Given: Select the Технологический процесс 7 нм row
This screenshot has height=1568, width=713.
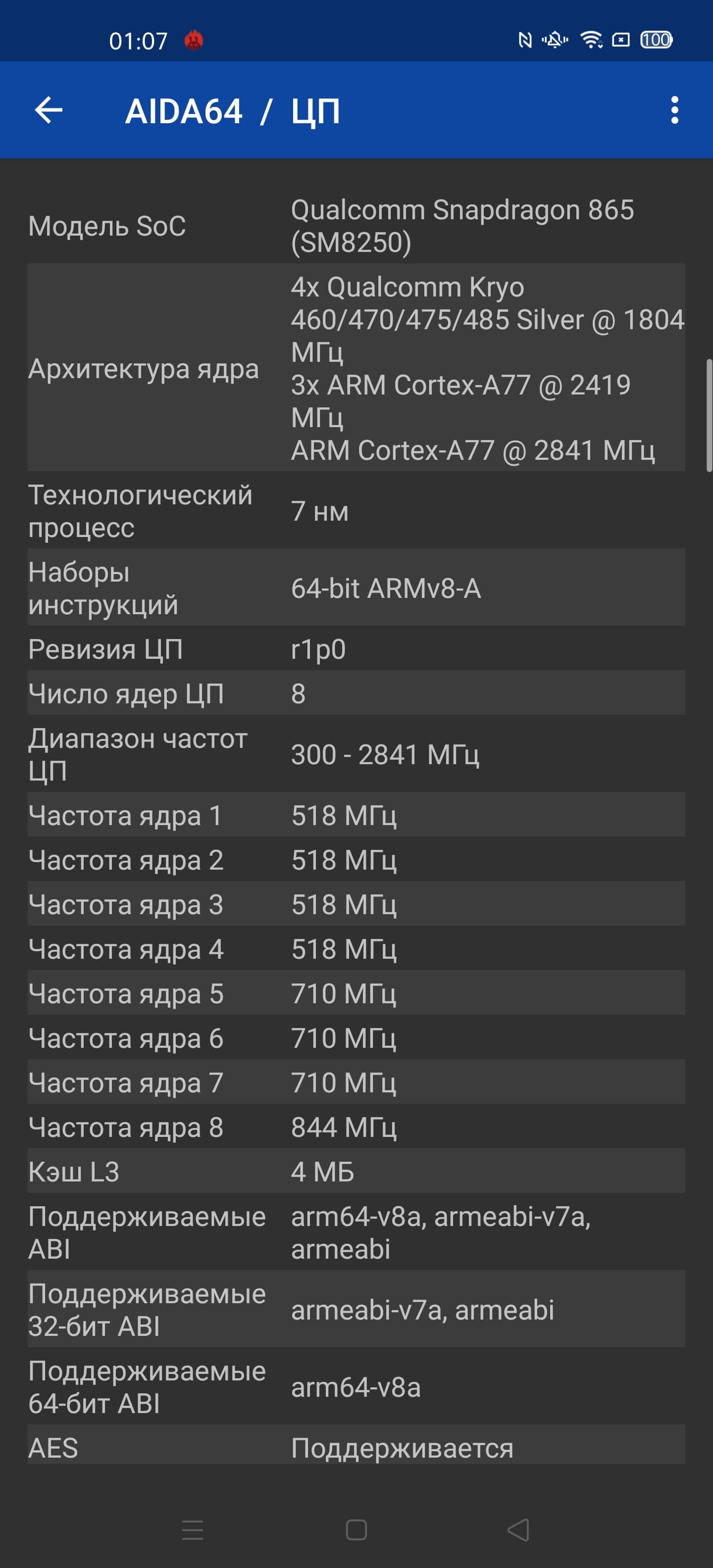Looking at the screenshot, I should [x=356, y=511].
